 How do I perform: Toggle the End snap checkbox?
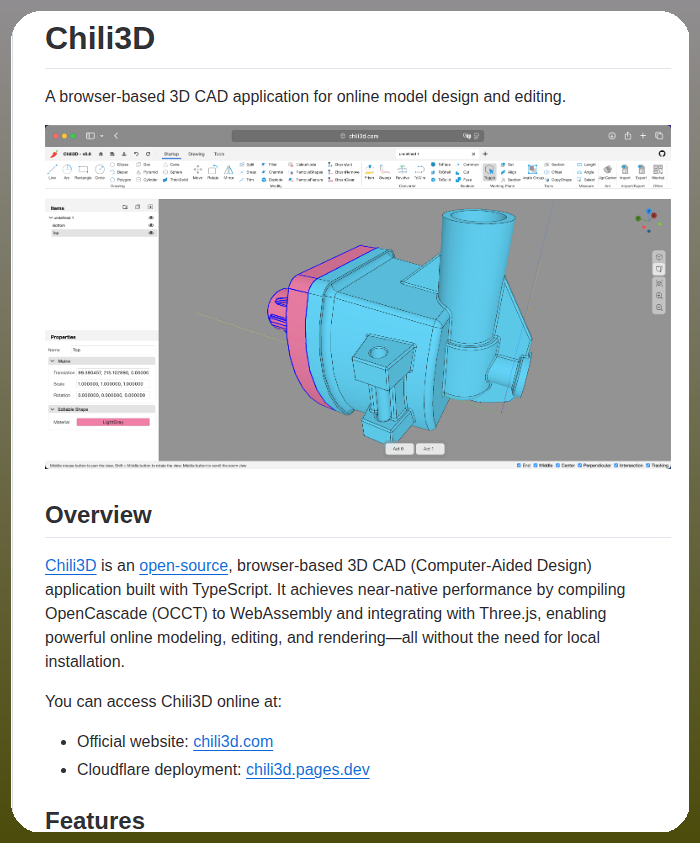coord(519,466)
